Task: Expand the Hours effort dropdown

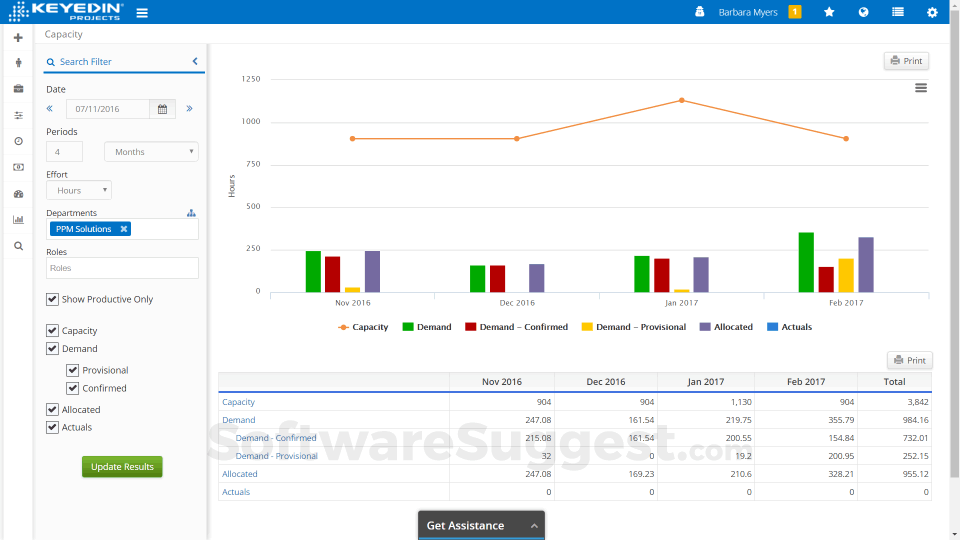Action: click(x=79, y=190)
